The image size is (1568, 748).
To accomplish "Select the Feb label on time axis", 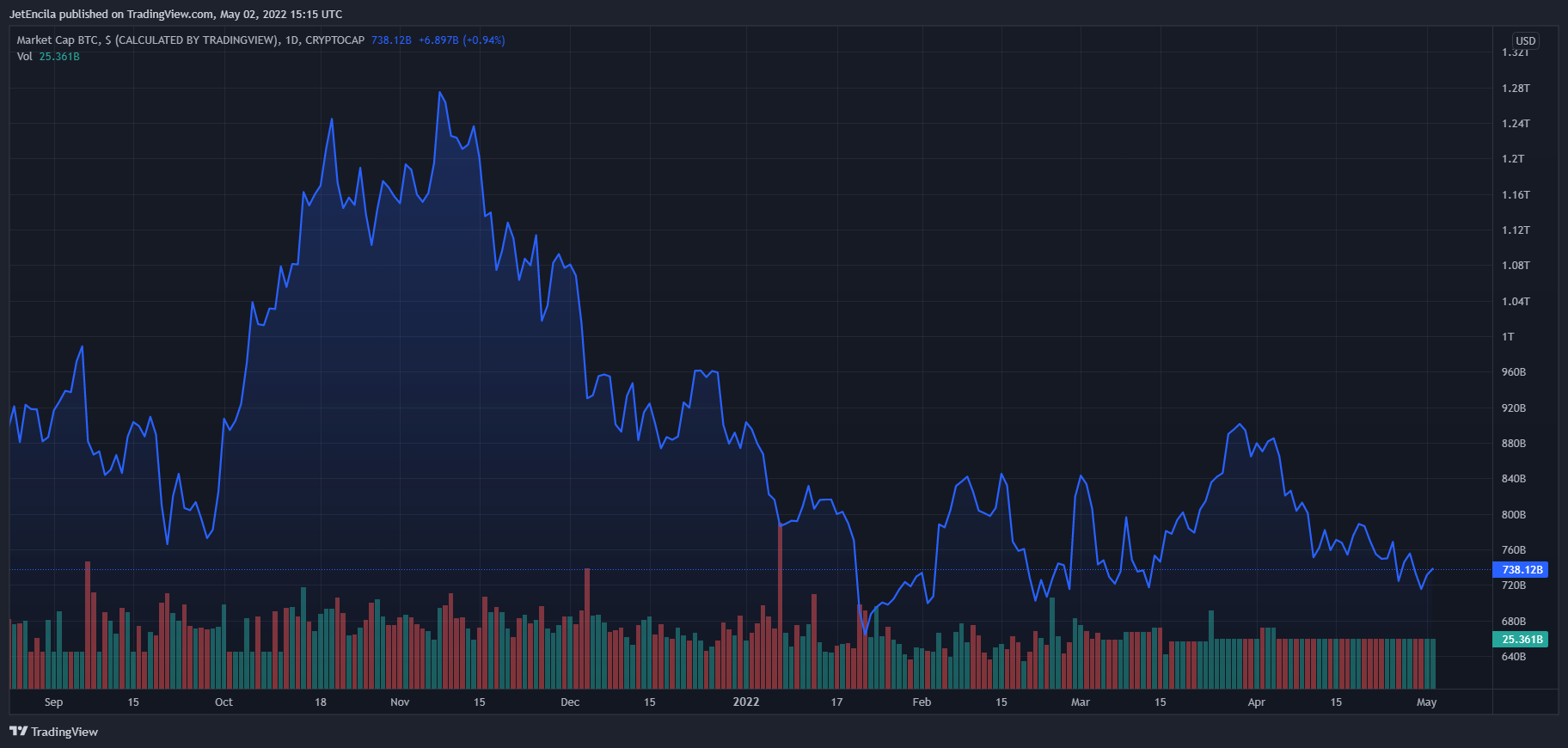I will [922, 702].
